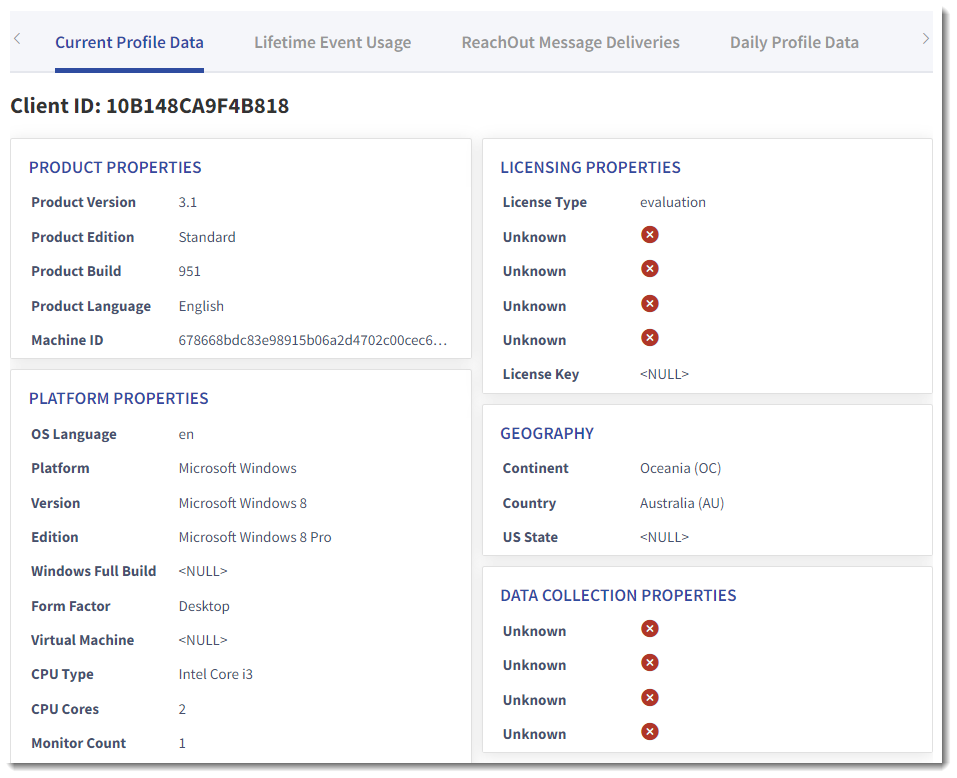Viewport: 957px width, 778px height.
Task: Click the third red X in Data Collection Properties
Action: [649, 698]
